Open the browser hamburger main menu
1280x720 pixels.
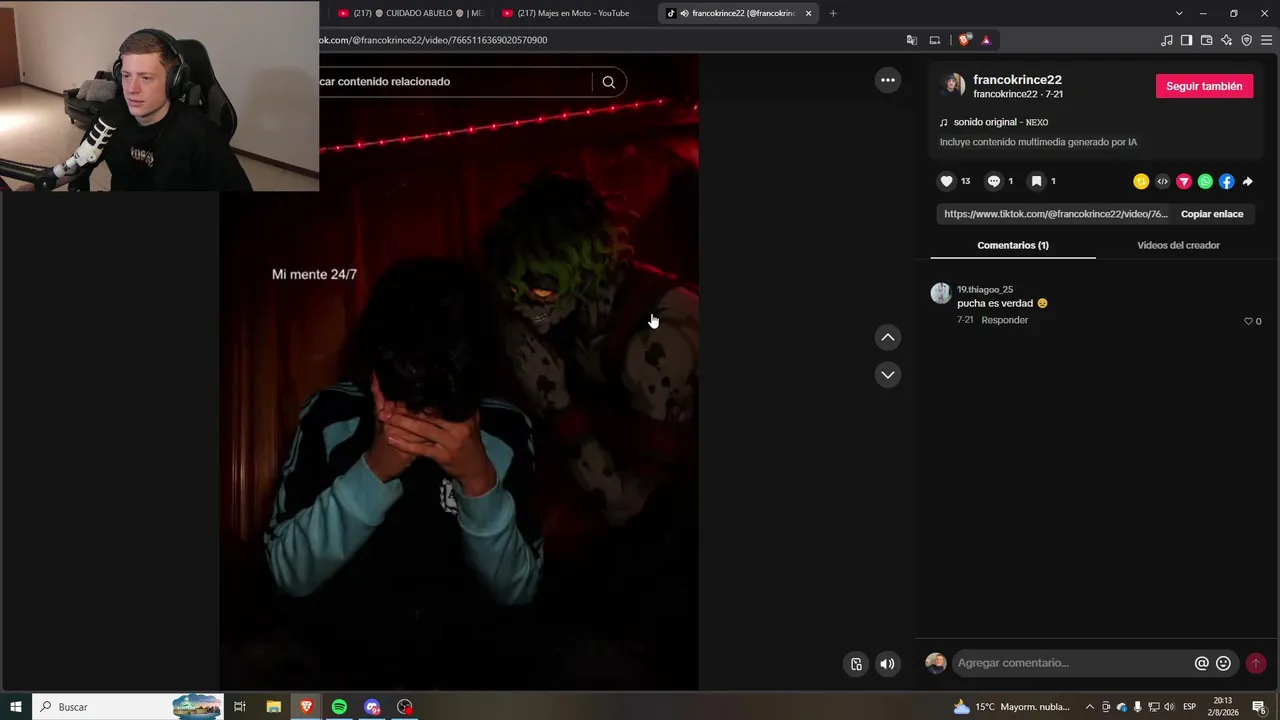pyautogui.click(x=1266, y=40)
